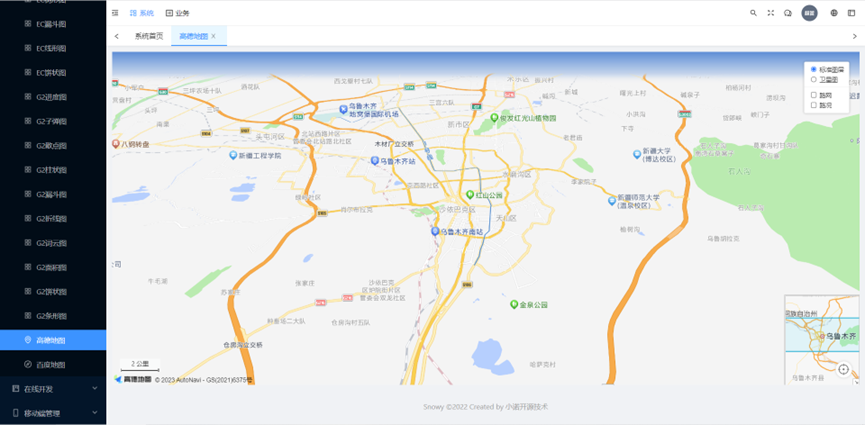Screen dimensions: 865x425
Task: Click the 新疆工程学院 marker
Action: click(x=233, y=155)
